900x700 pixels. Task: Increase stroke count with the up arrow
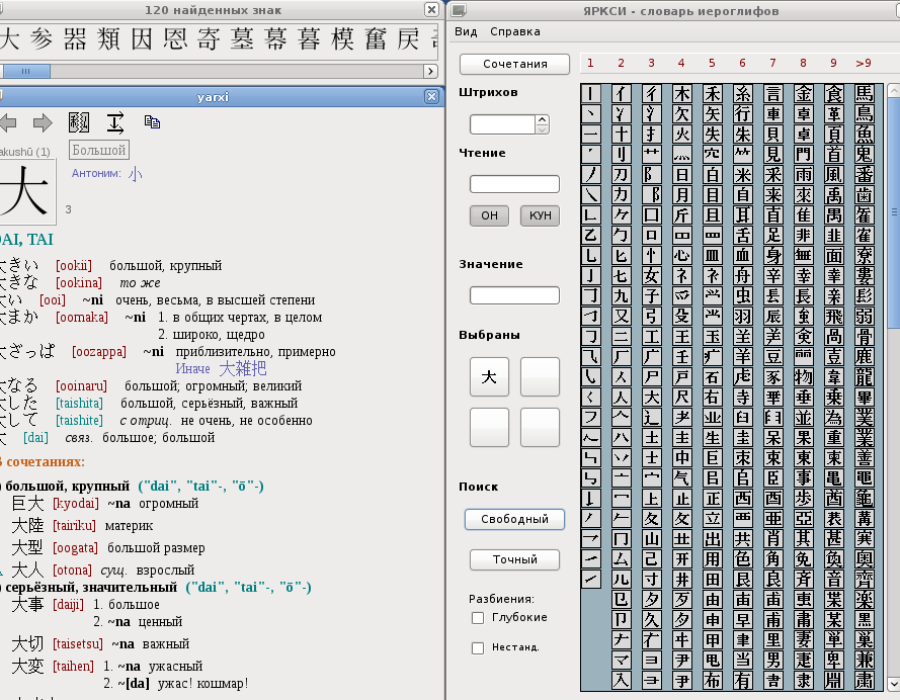pyautogui.click(x=542, y=120)
